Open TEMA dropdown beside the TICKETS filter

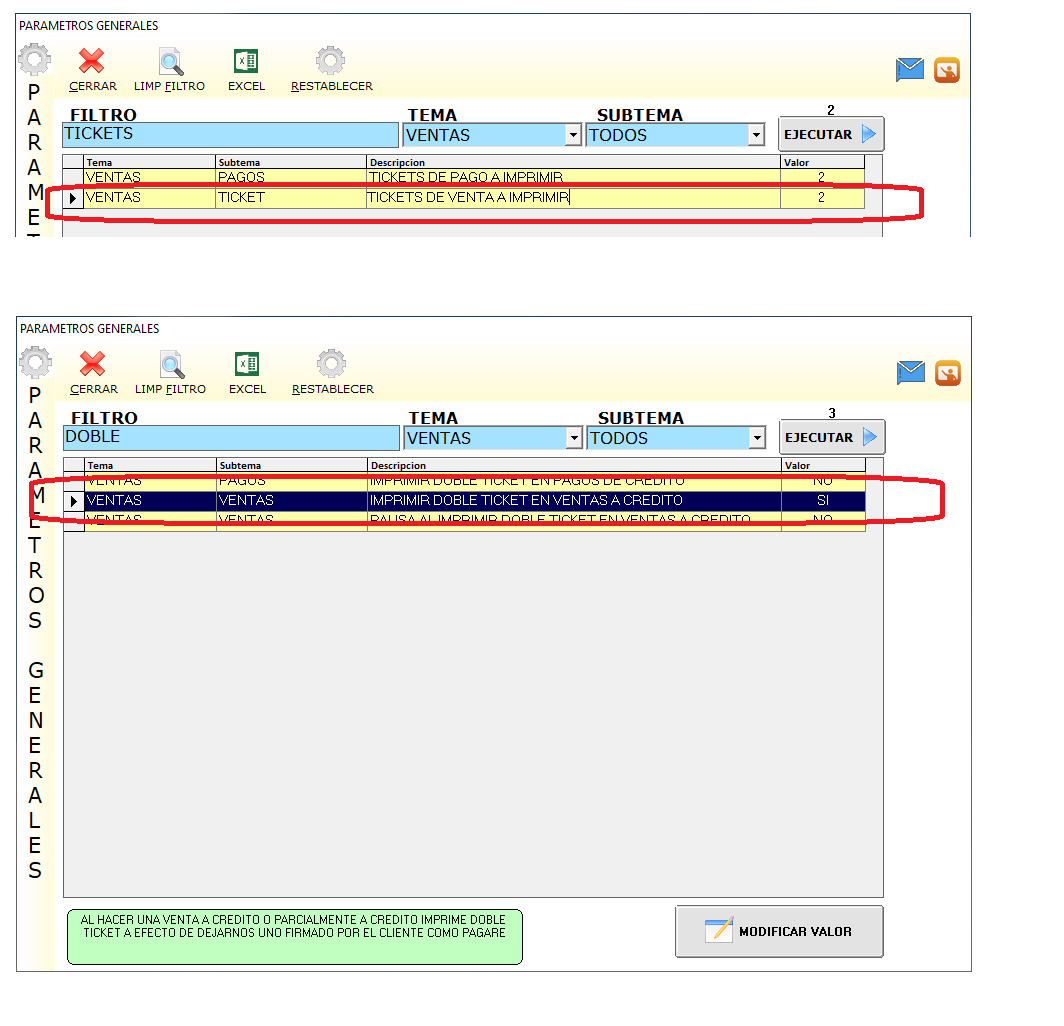pos(572,135)
